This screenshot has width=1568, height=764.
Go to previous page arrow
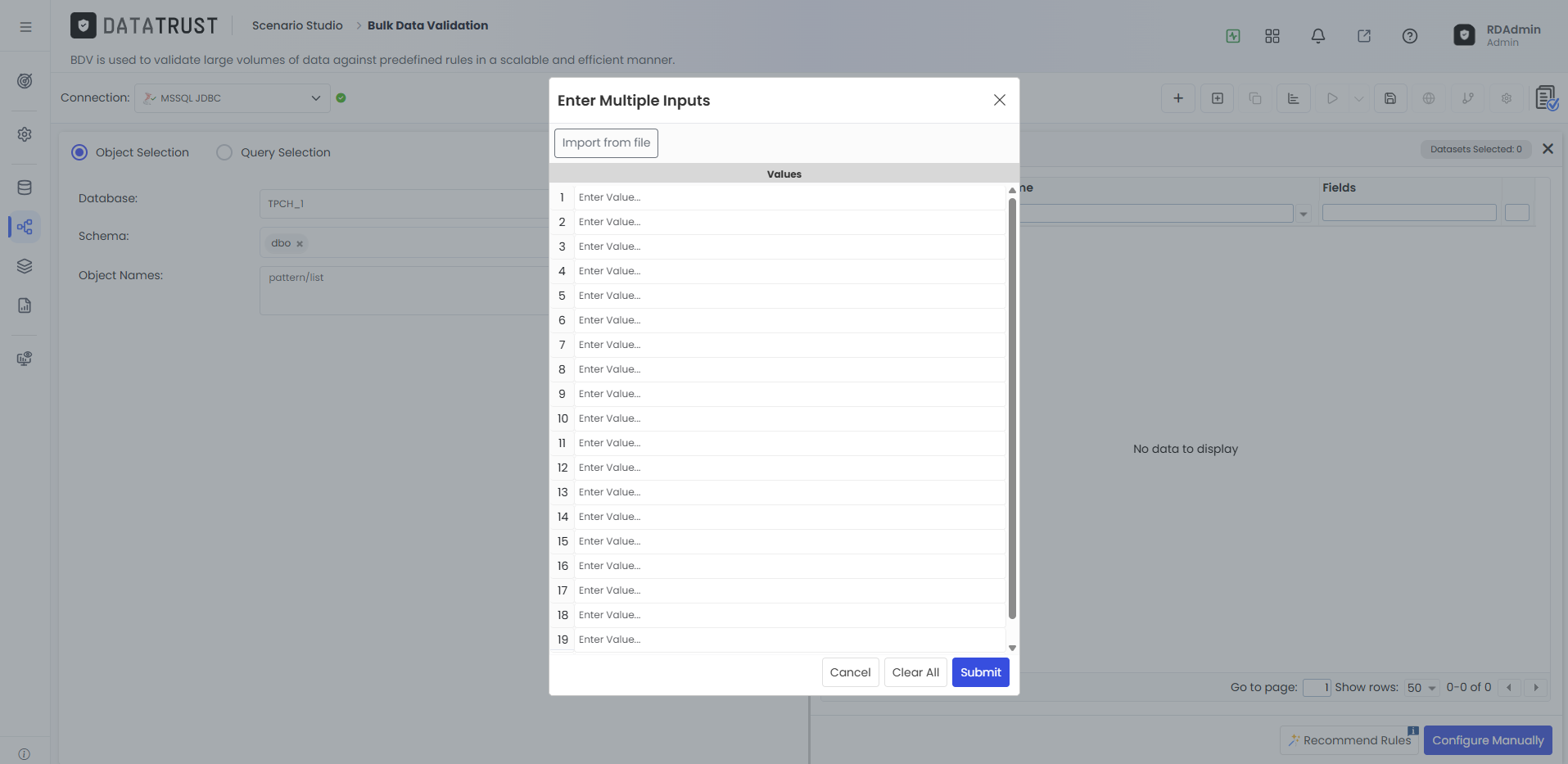pyautogui.click(x=1509, y=688)
